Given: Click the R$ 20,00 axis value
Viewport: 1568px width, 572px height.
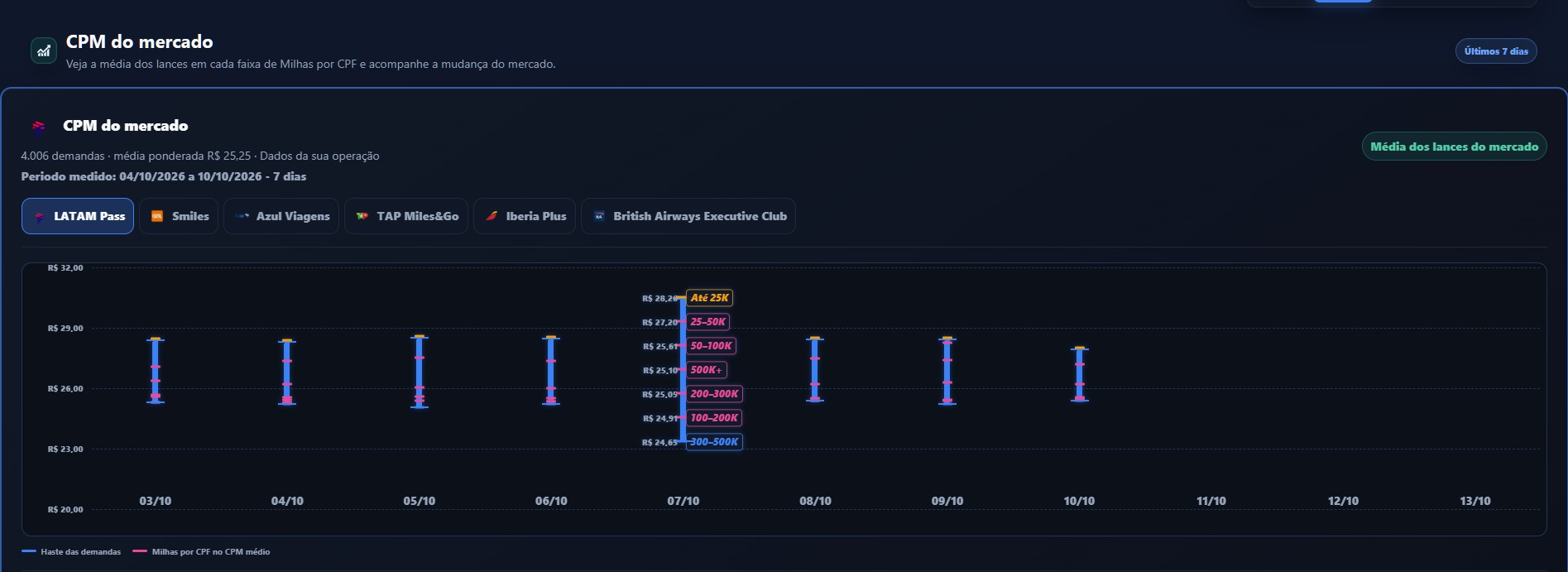Looking at the screenshot, I should click(x=65, y=510).
